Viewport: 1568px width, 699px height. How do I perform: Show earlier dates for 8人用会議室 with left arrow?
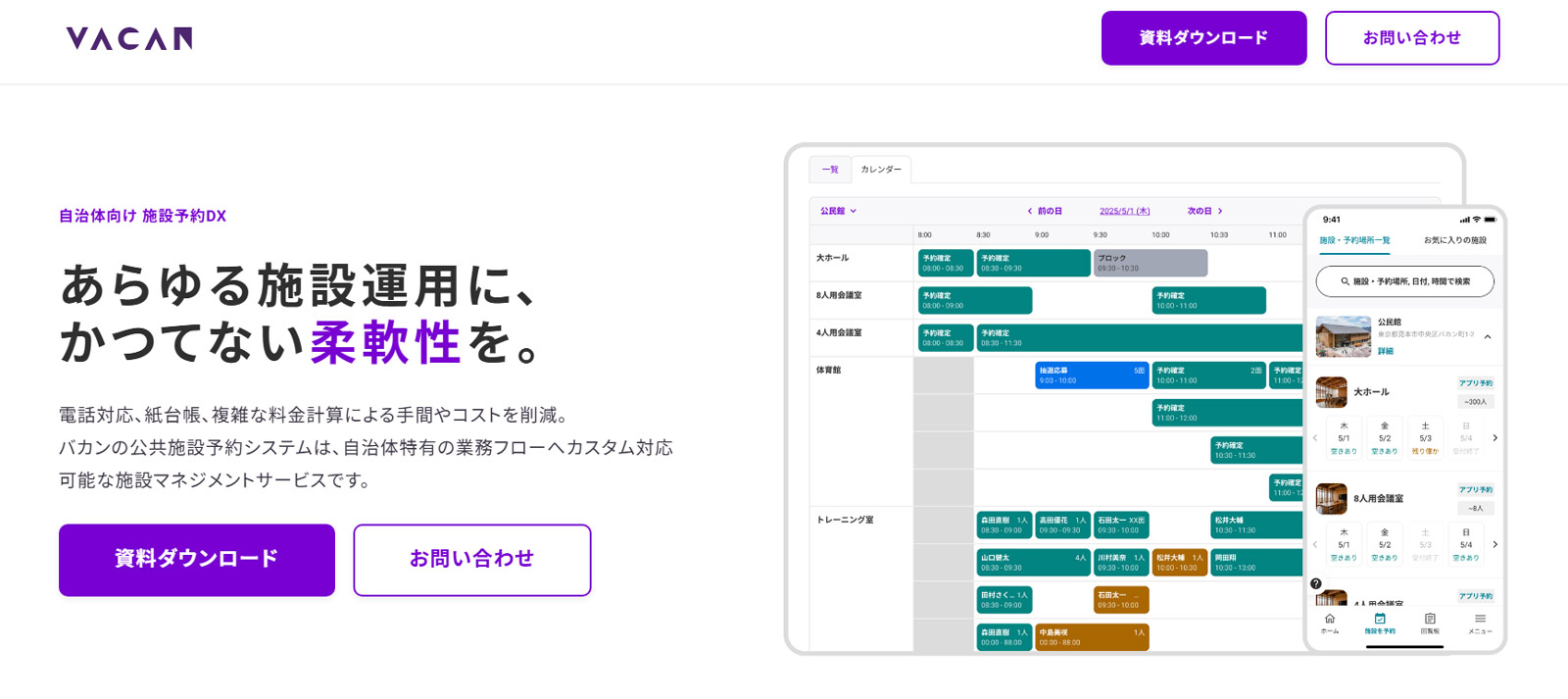coord(1315,544)
